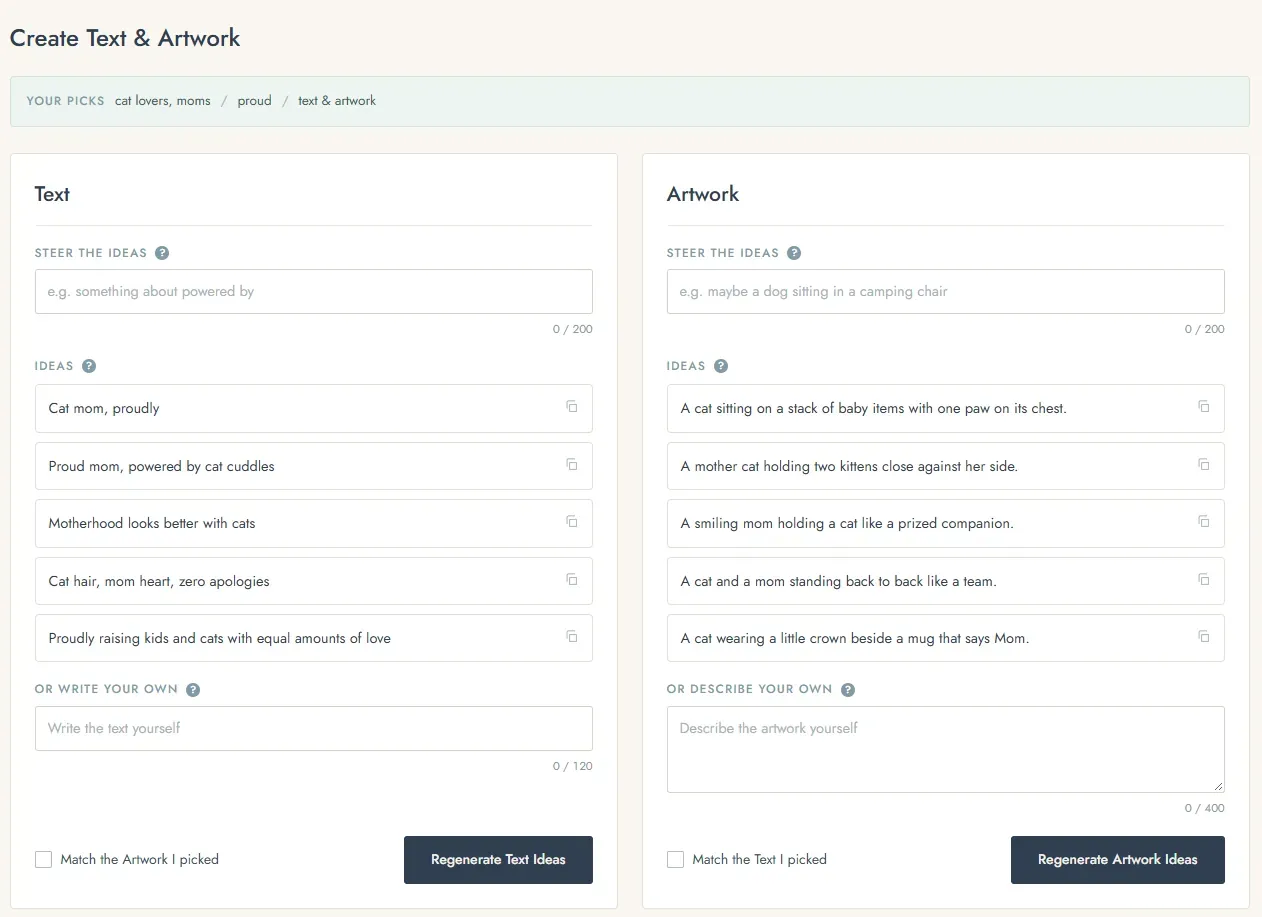Viewport: 1262px width, 917px height.
Task: Choose "Proud mom, powered by cat cuddles"
Action: [x=314, y=466]
